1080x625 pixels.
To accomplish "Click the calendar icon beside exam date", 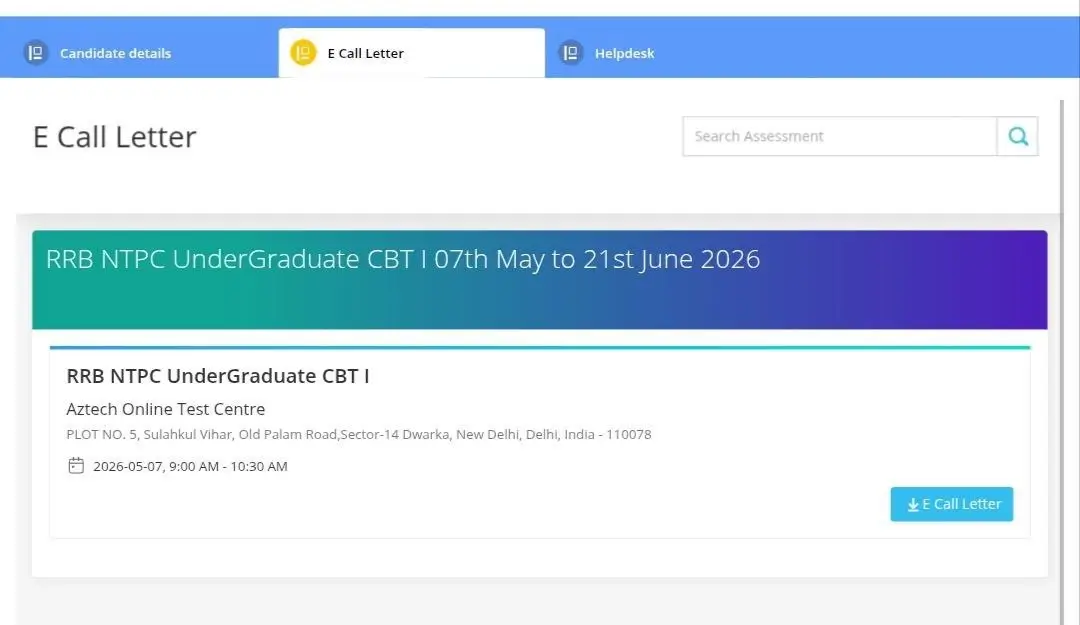I will (76, 466).
